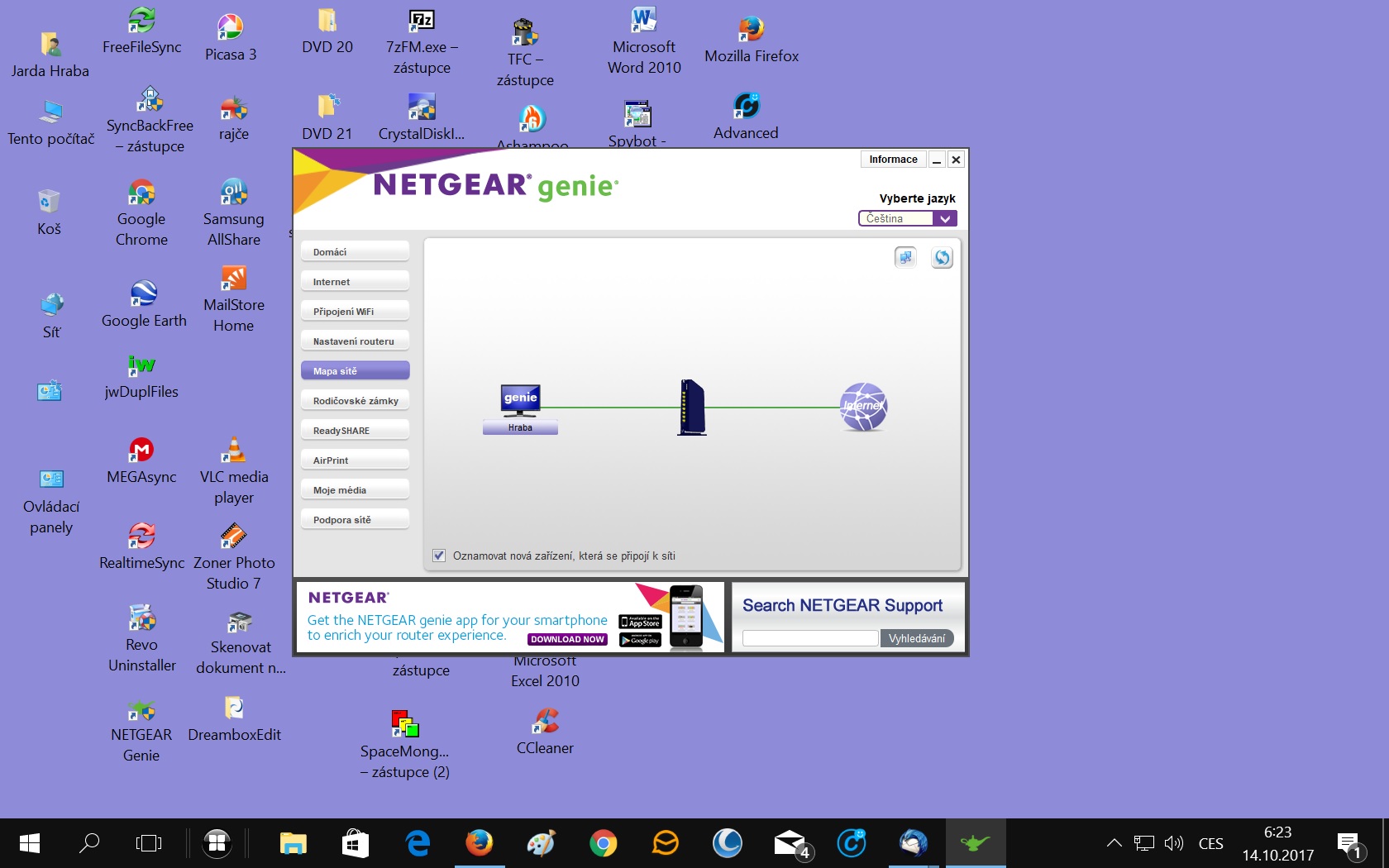Click the Informace button
This screenshot has height=868, width=1389.
[x=893, y=160]
